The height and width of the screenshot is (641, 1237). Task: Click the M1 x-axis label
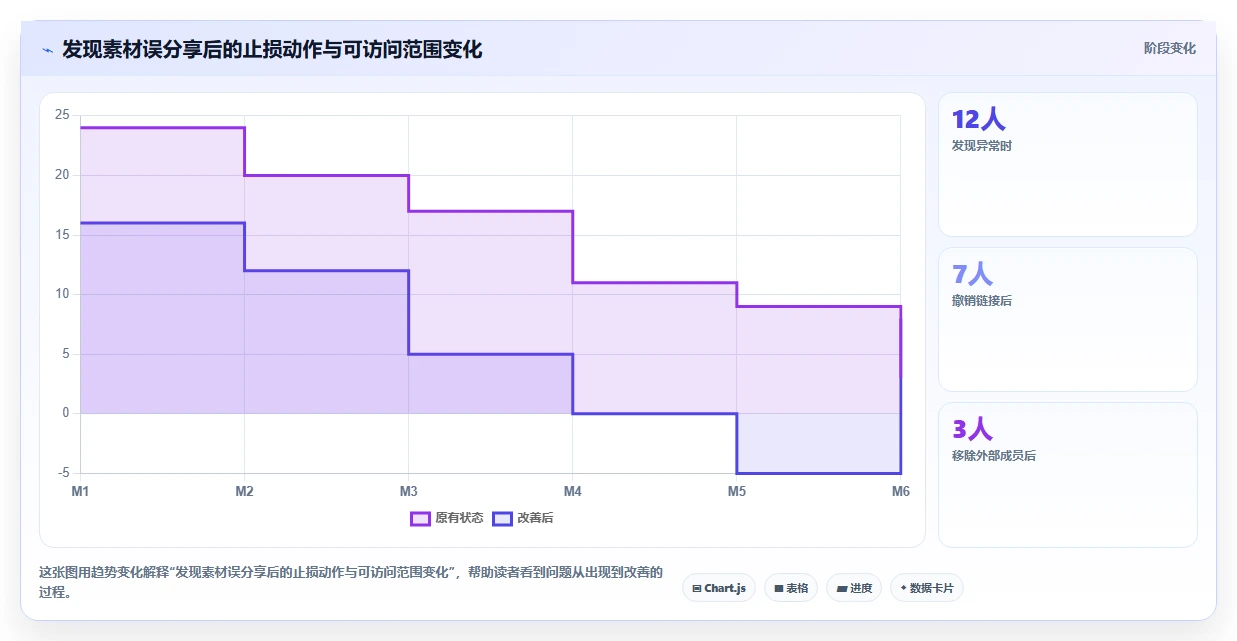click(x=80, y=491)
